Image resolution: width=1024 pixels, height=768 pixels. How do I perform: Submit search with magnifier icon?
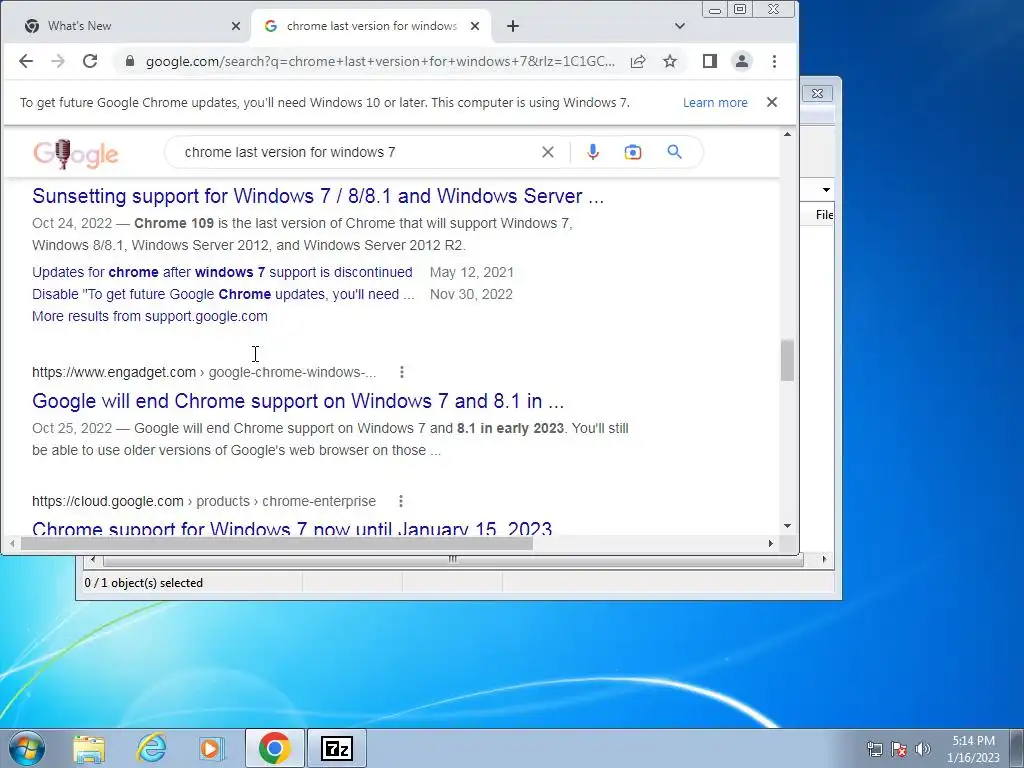coord(675,152)
